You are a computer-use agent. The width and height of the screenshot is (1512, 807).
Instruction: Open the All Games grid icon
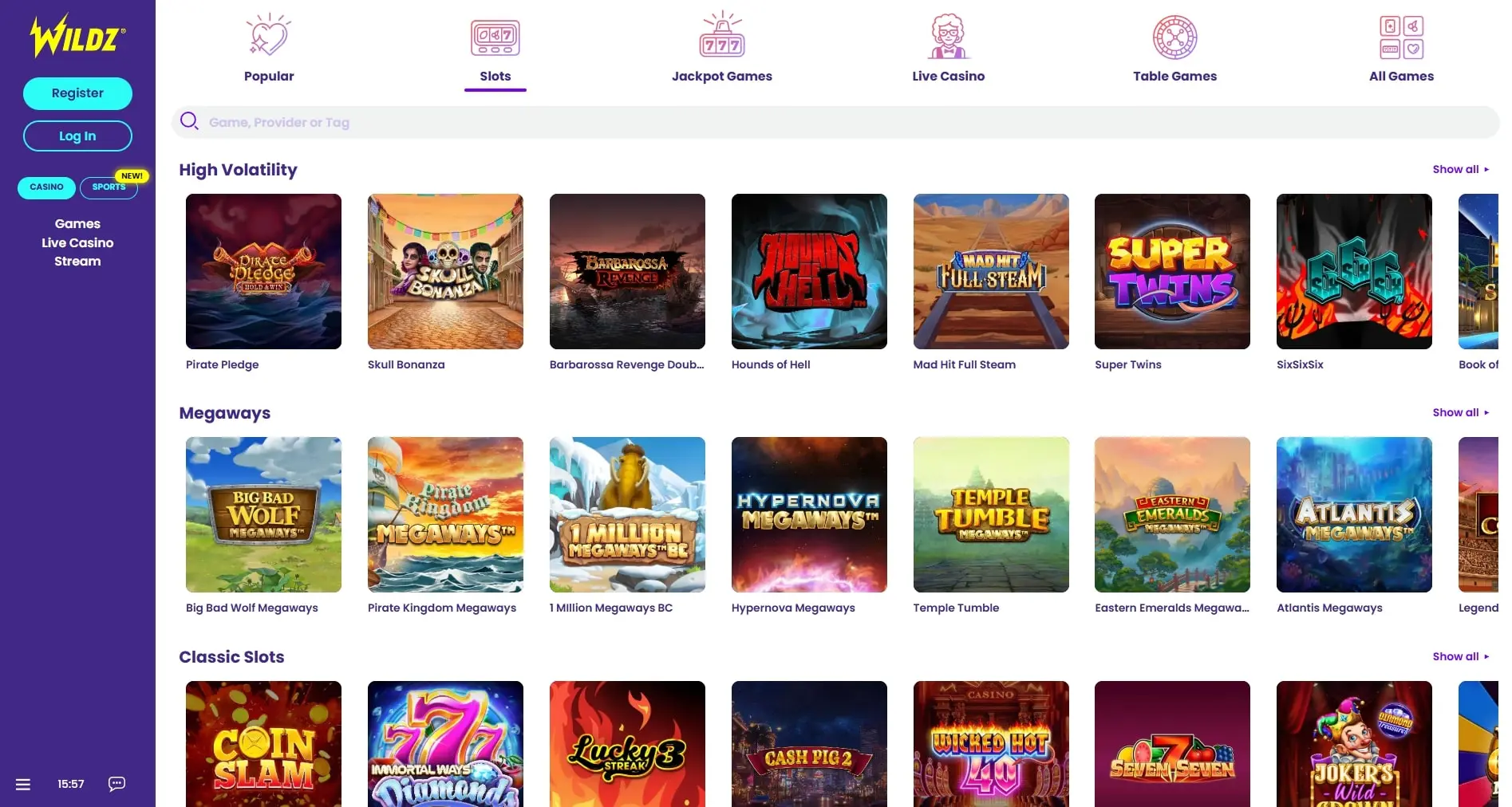point(1401,37)
